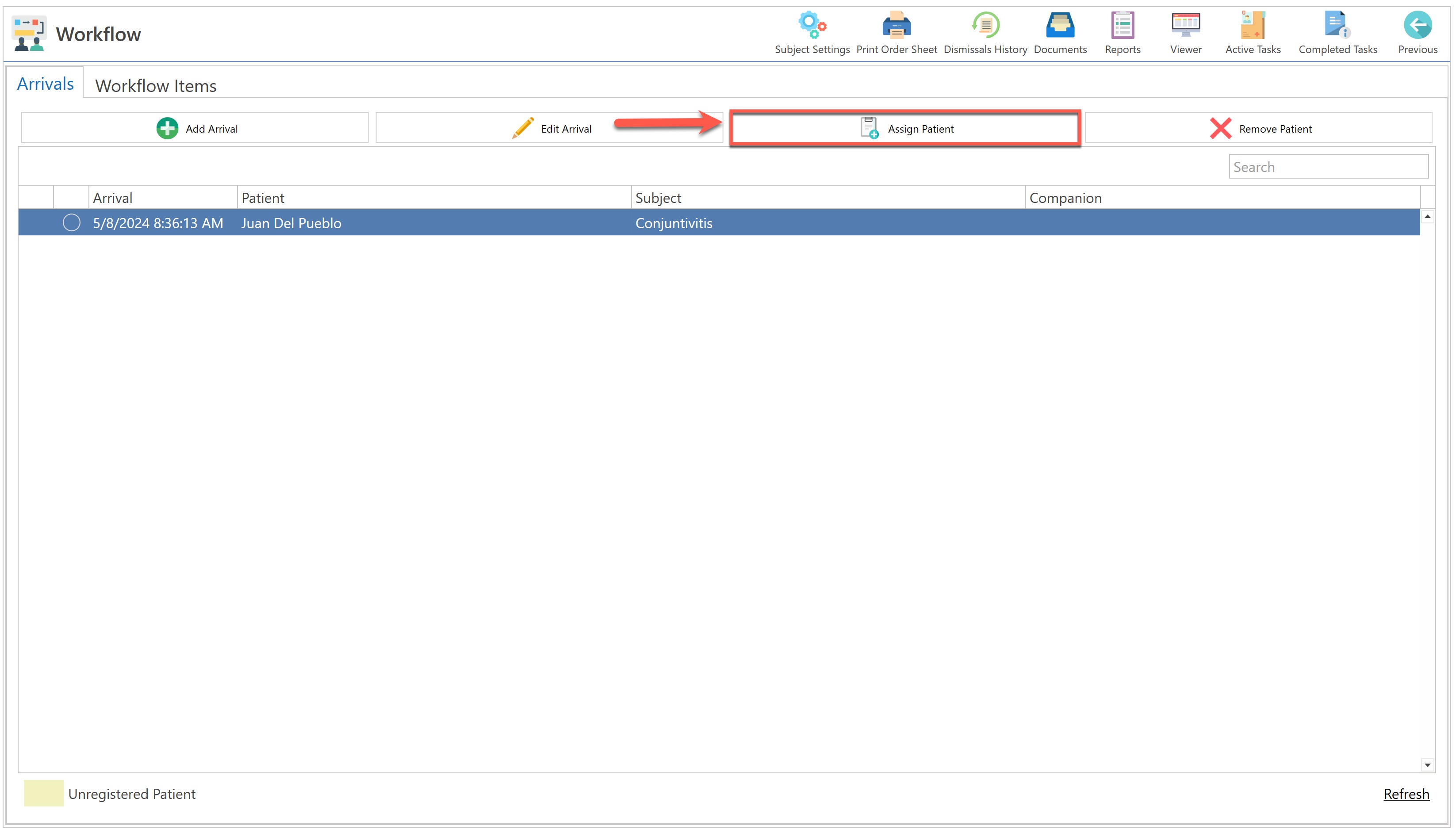Click the Unregistered Patient yellow color swatch
This screenshot has height=833, width=1456.
coord(43,794)
